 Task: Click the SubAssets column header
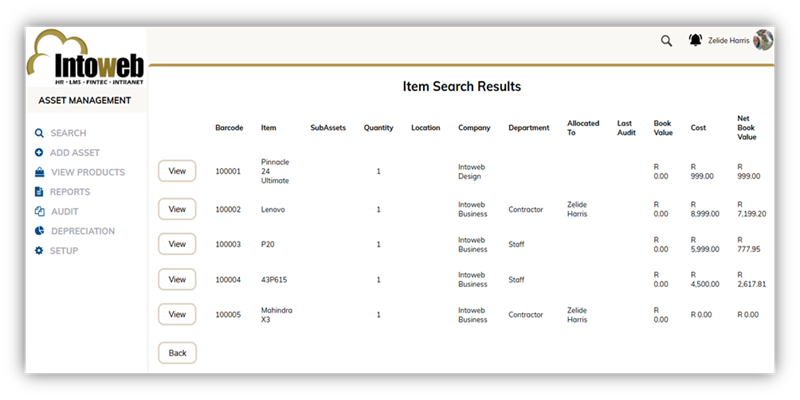pyautogui.click(x=328, y=128)
